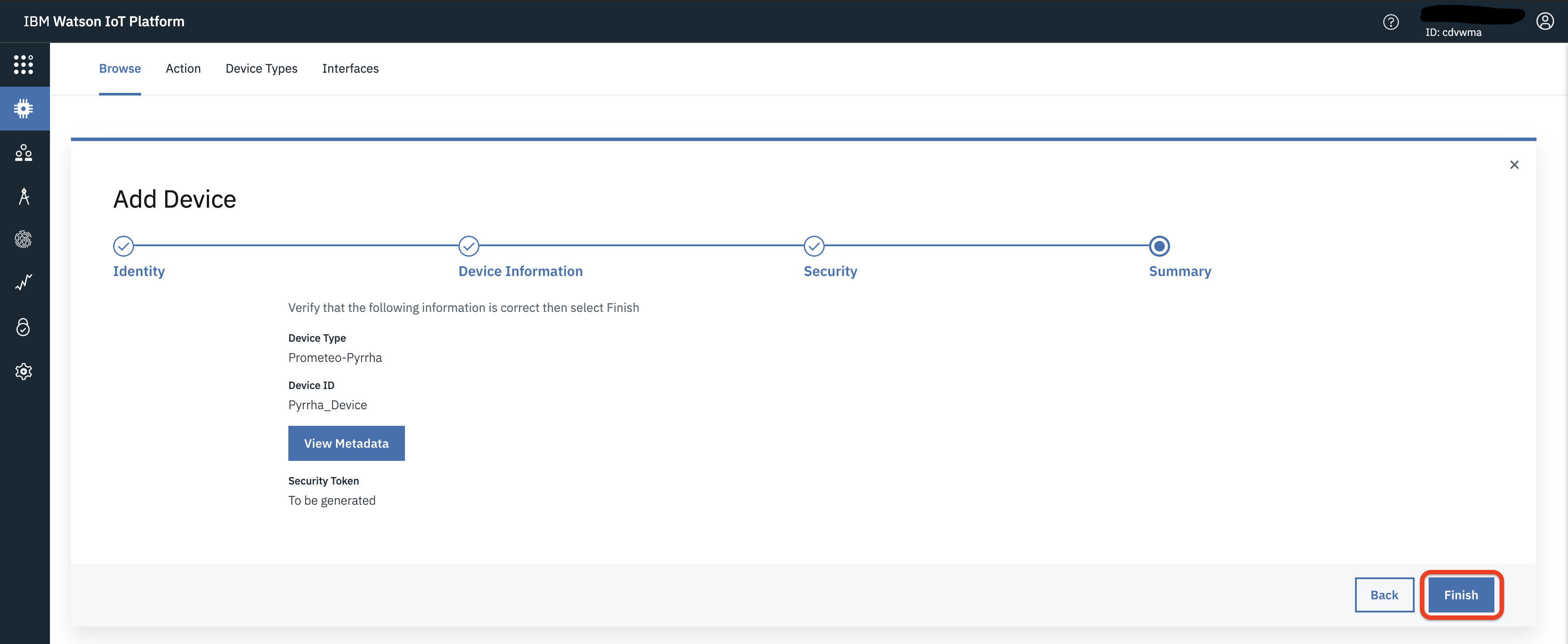Image resolution: width=1568 pixels, height=644 pixels.
Task: Click the Prometeo-Pyrrha device type value
Action: pyautogui.click(x=335, y=358)
